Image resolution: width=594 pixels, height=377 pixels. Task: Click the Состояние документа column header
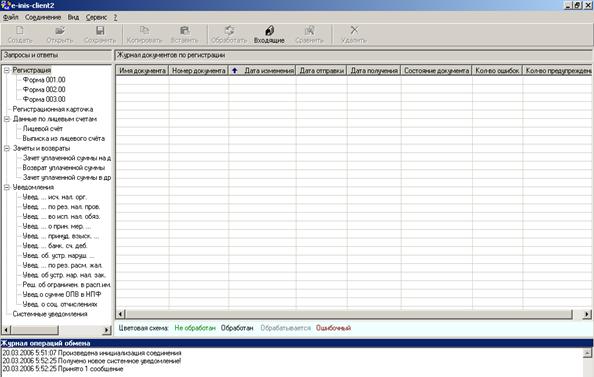click(436, 70)
